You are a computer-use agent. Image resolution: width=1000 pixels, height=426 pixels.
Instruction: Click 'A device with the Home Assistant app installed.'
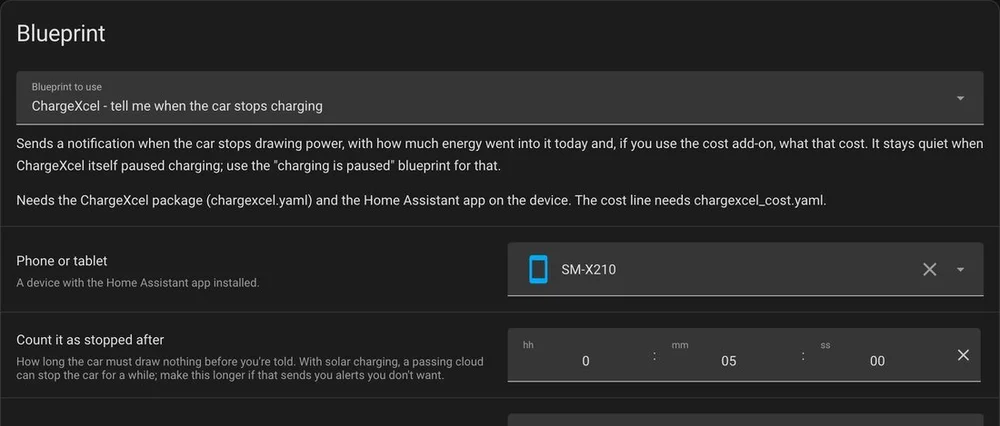(138, 283)
